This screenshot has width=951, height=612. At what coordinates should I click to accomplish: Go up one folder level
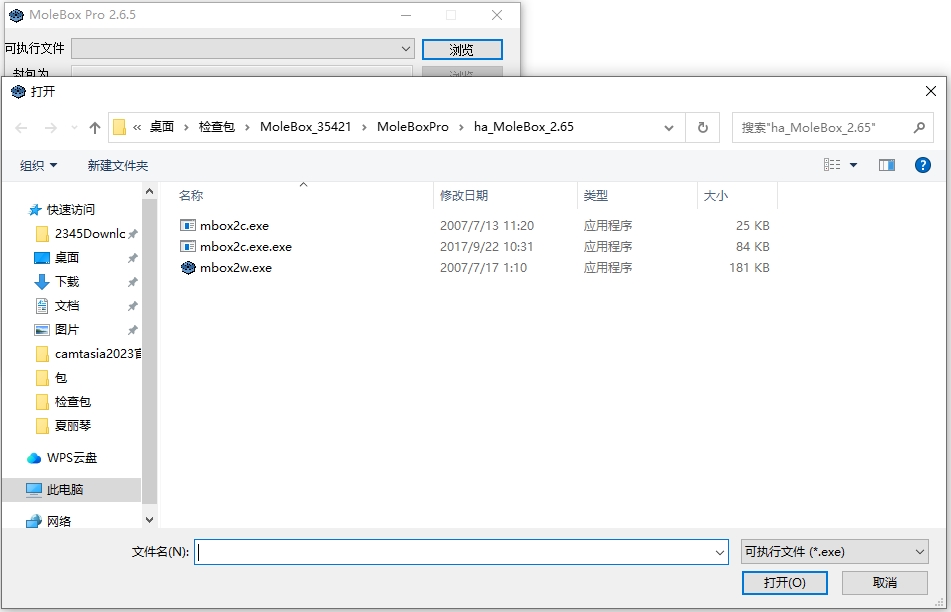[x=95, y=128]
